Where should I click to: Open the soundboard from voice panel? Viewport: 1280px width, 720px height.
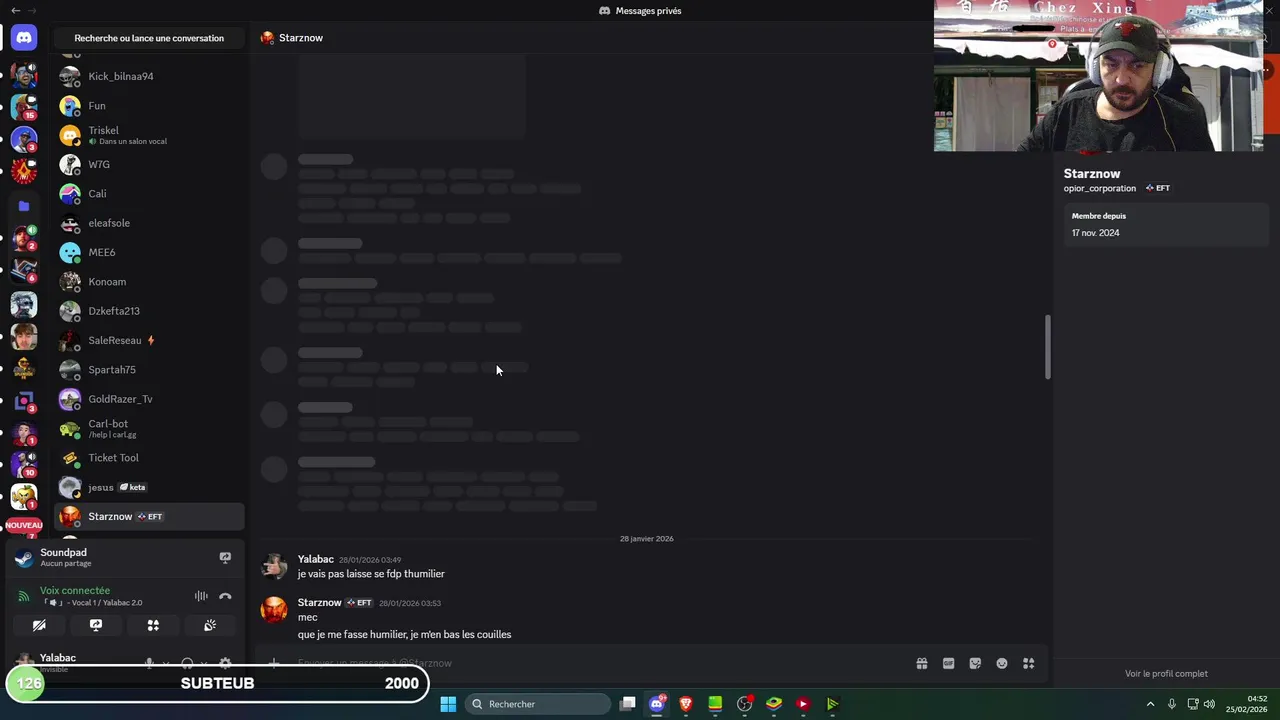pos(210,625)
